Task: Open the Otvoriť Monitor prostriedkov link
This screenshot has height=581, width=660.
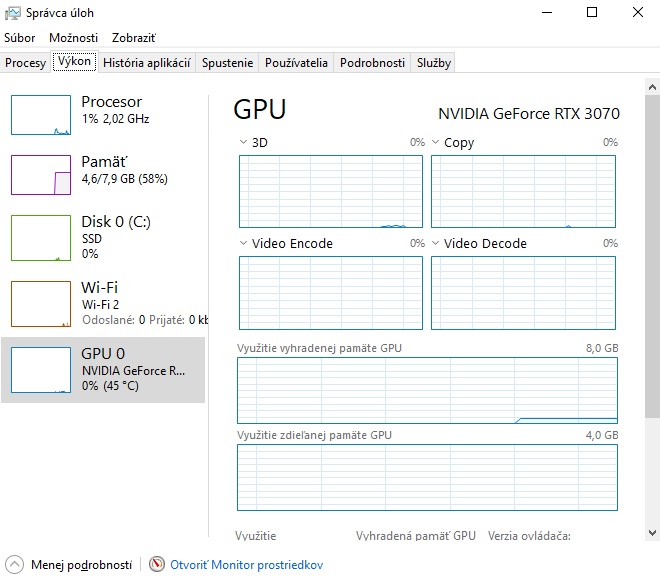Action: 246,565
